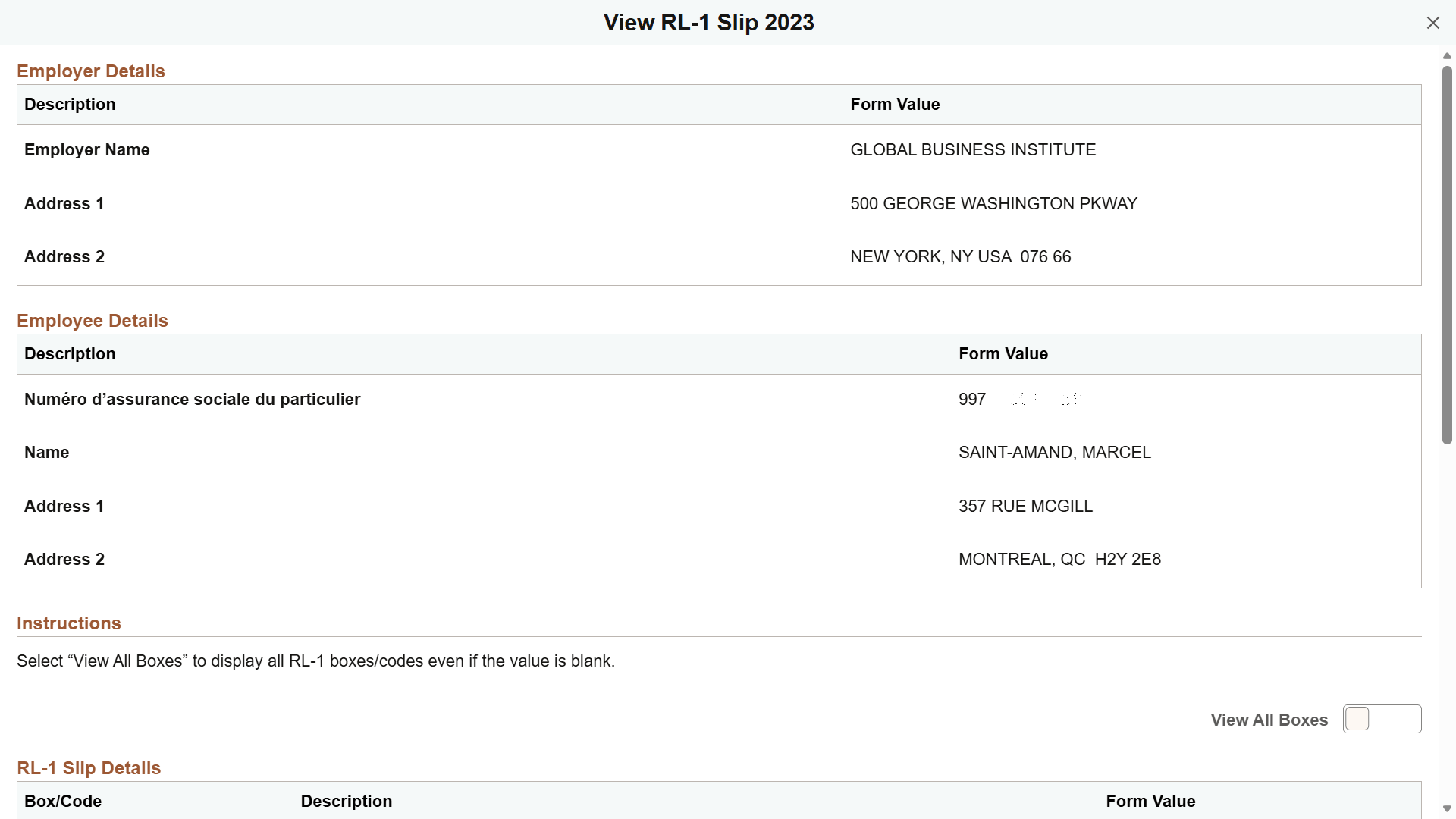Click the scrollbar up arrow
Viewport: 1456px width, 819px height.
[x=1448, y=55]
